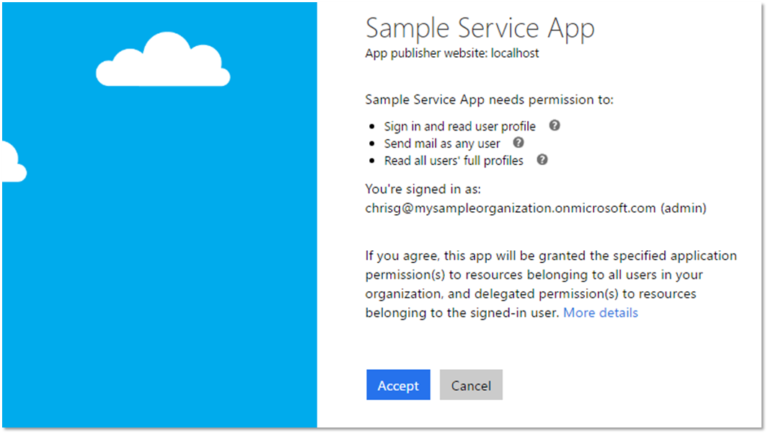
Task: Click the partial cloud at the left edge
Action: (x=11, y=163)
